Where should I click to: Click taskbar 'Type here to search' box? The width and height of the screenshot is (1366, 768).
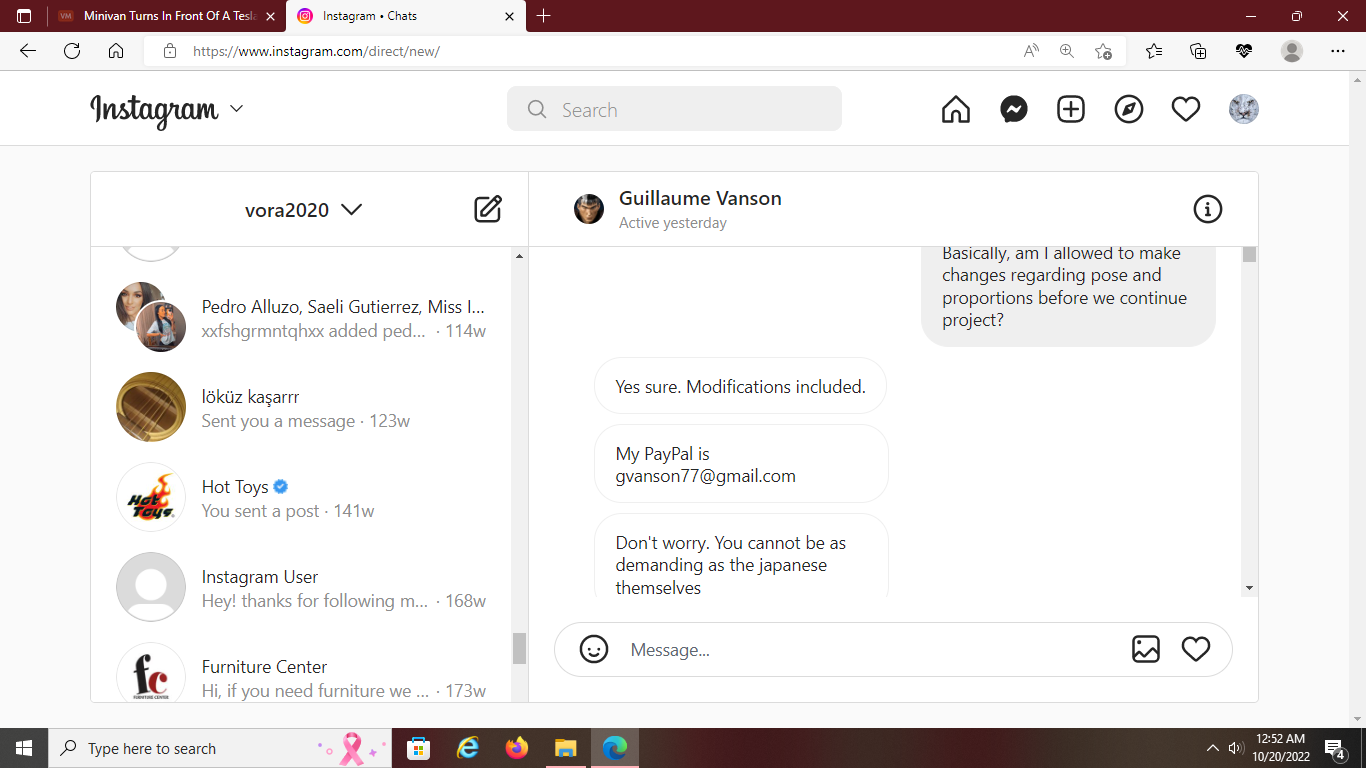(220, 748)
